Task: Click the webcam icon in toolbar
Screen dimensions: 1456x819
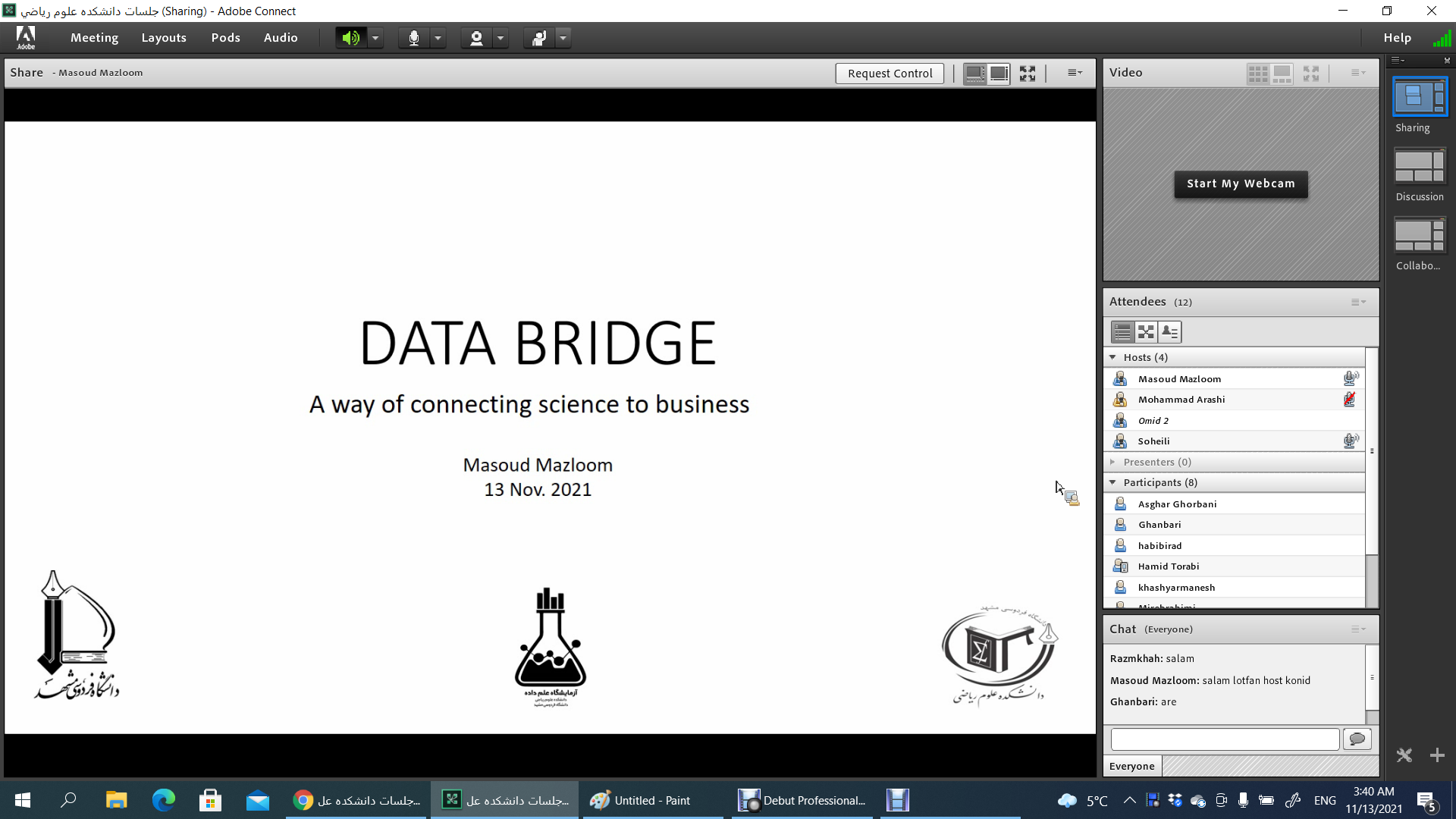Action: pos(476,38)
